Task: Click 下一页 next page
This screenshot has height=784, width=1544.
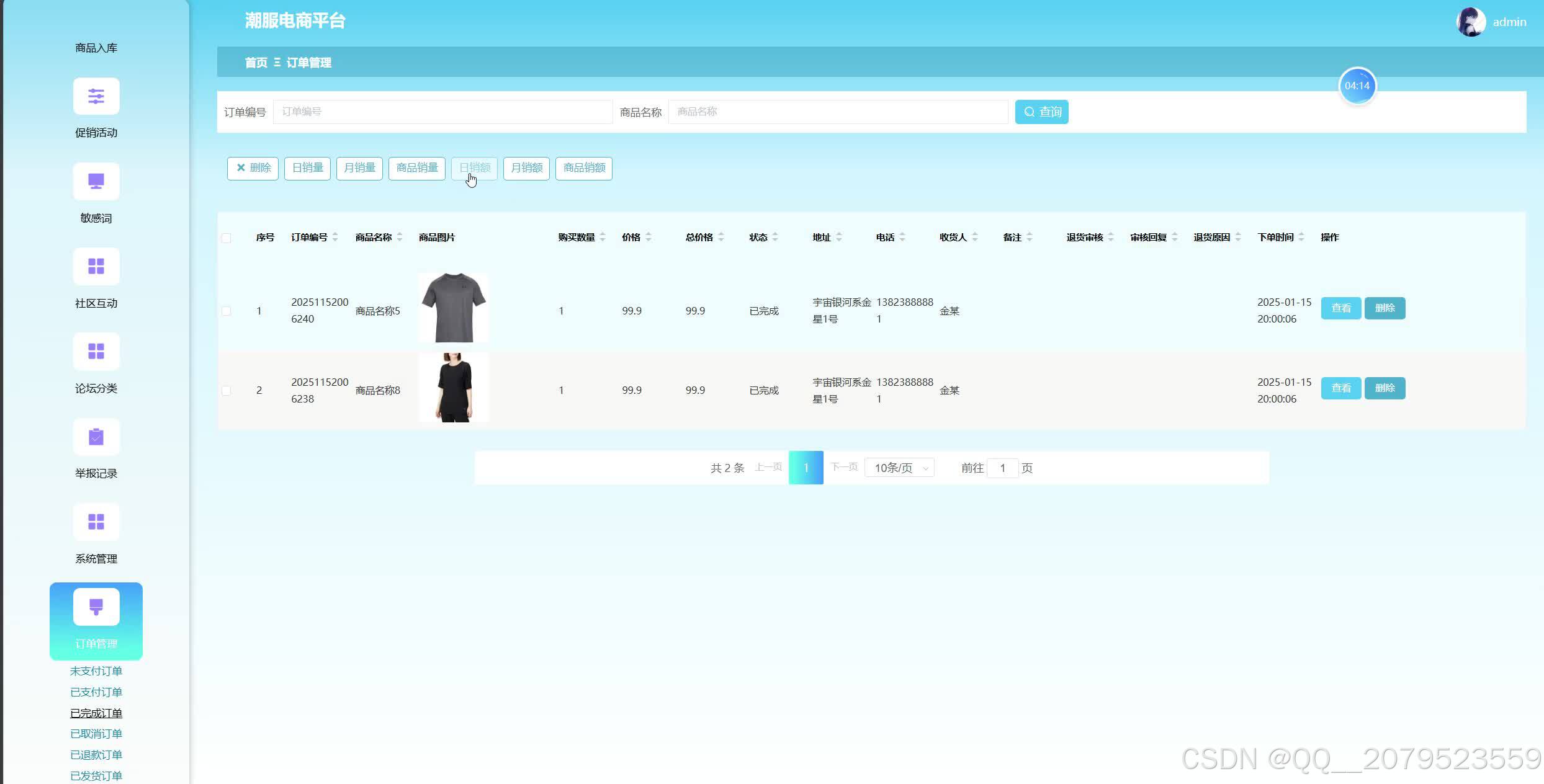Action: coord(844,467)
